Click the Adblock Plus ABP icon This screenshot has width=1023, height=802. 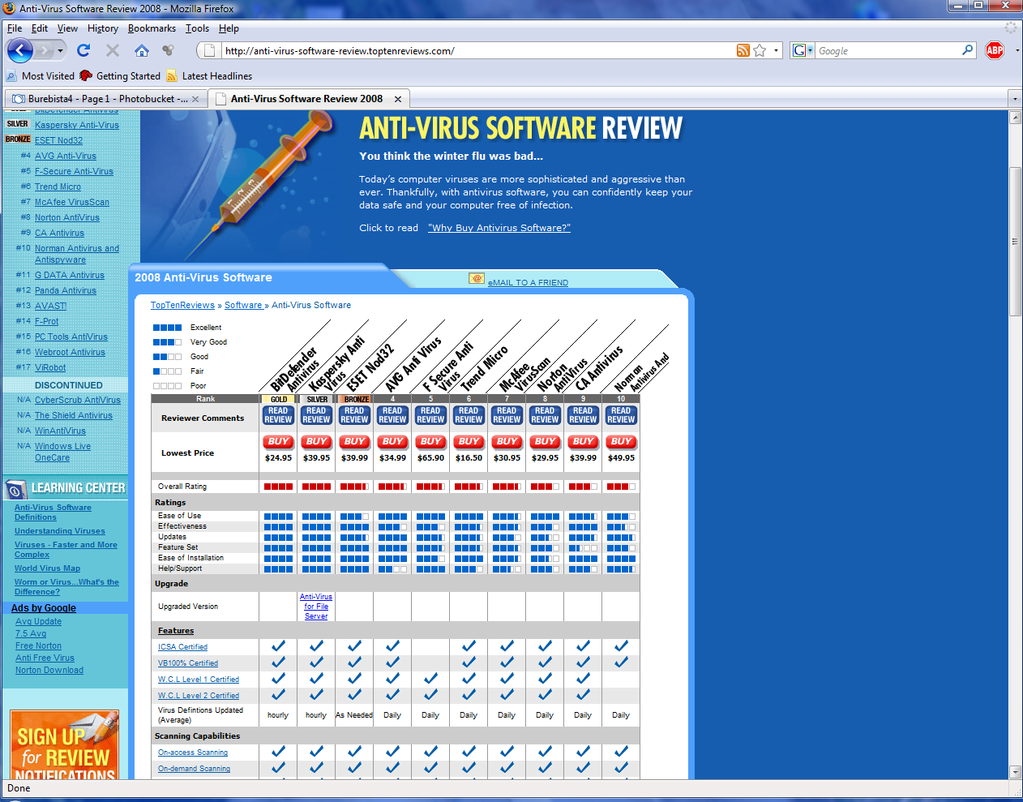[x=994, y=50]
